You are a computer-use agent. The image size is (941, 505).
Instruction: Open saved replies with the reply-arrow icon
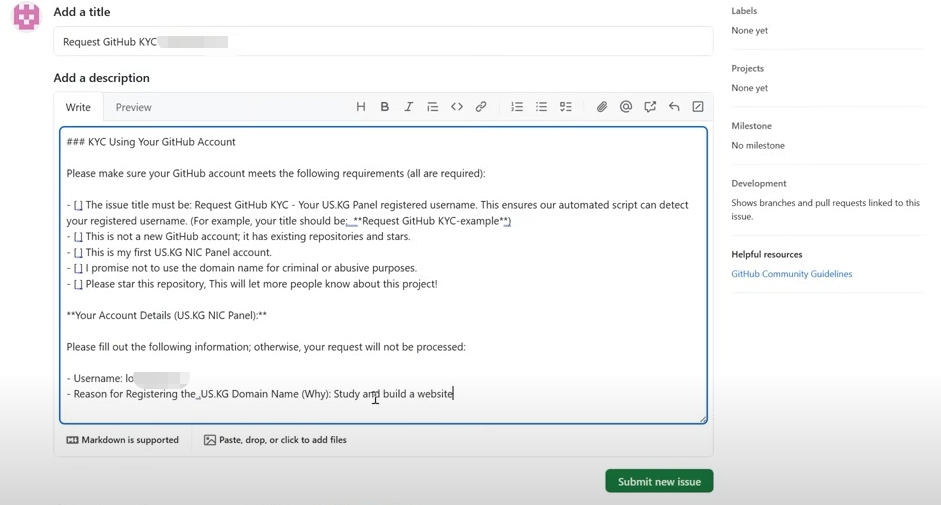pyautogui.click(x=674, y=107)
